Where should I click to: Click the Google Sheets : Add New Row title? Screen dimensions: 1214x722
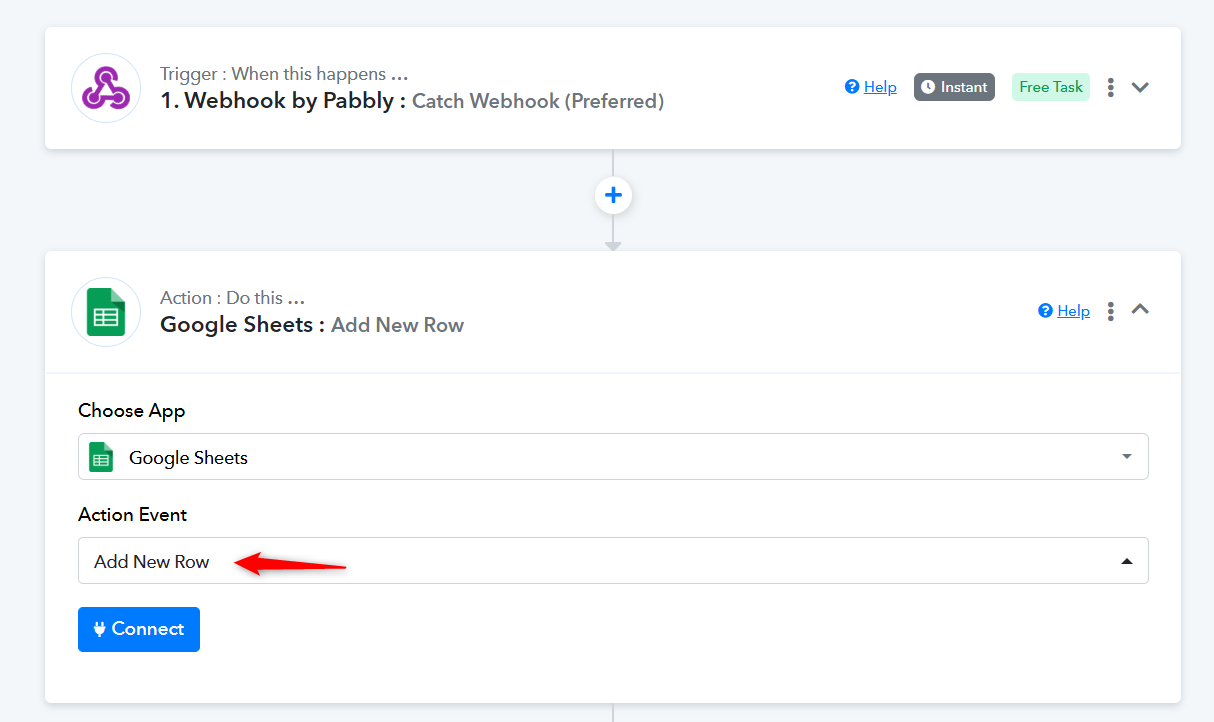[312, 324]
